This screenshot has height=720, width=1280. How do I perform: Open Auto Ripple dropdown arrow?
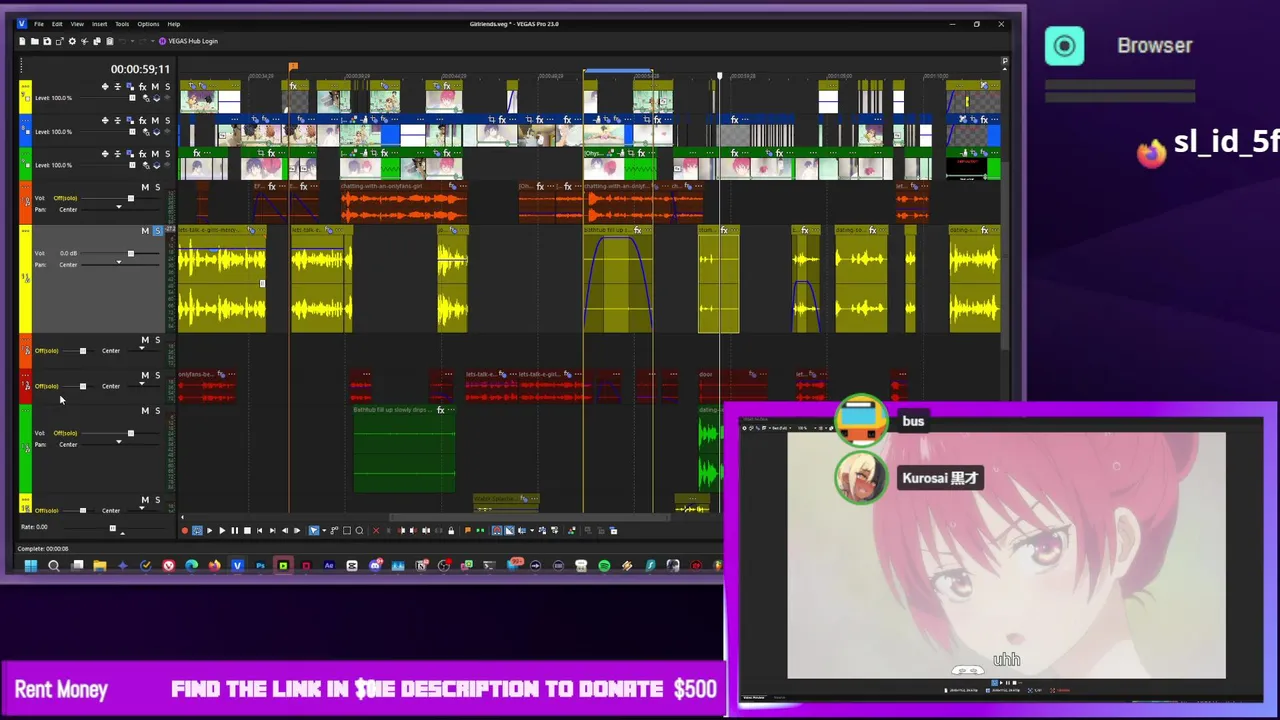(532, 531)
